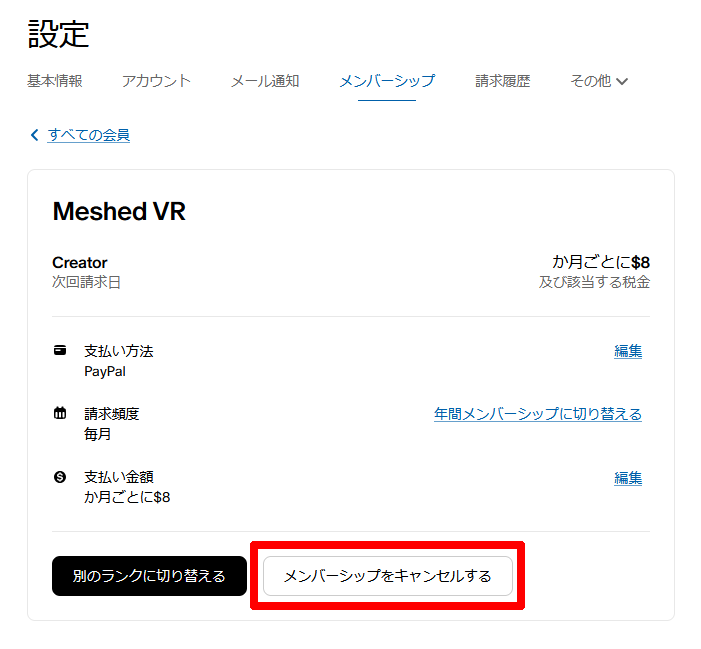Click the Meshed VR heading
The width and height of the screenshot is (701, 649).
(119, 211)
